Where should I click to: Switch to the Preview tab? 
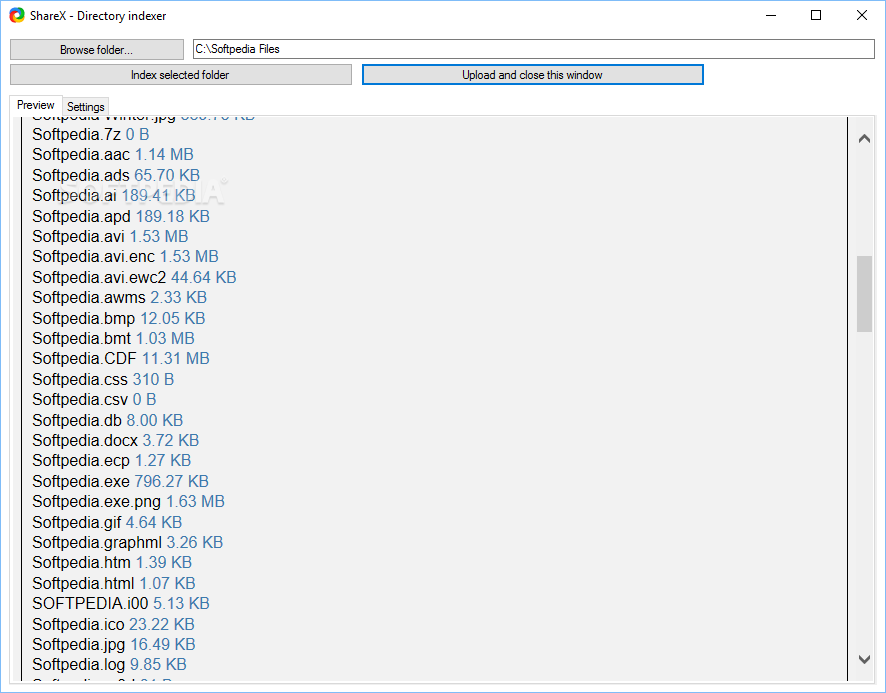[x=36, y=105]
